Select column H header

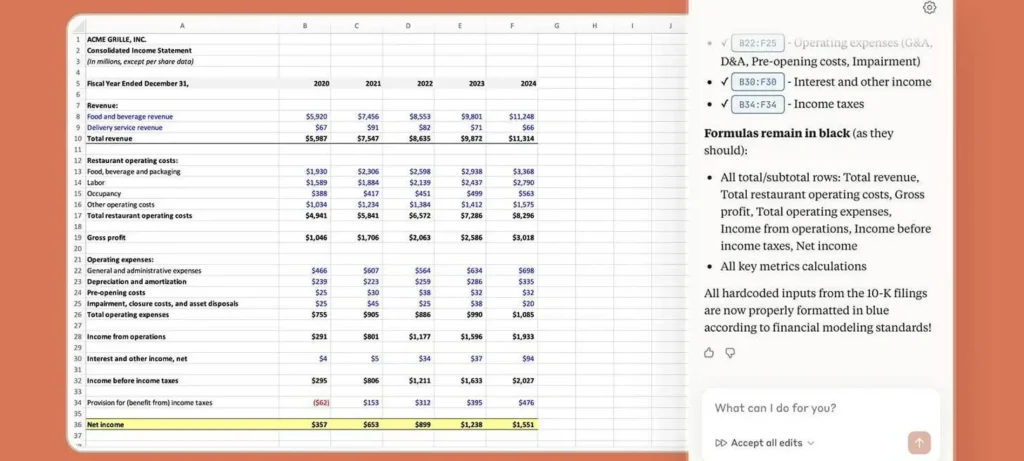594,25
